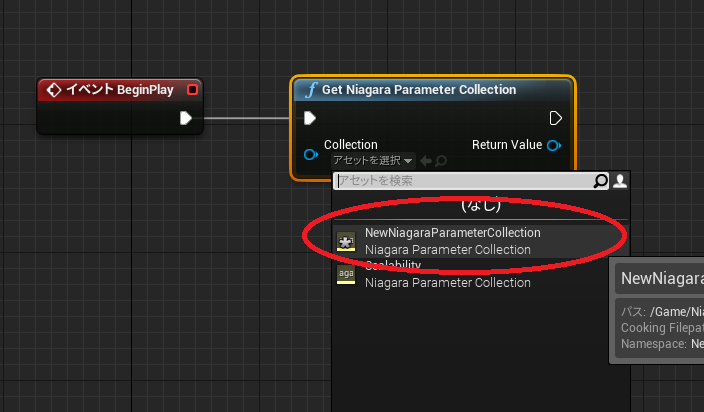Click the search magnifier icon in asset picker
This screenshot has height=412, width=704.
600,181
